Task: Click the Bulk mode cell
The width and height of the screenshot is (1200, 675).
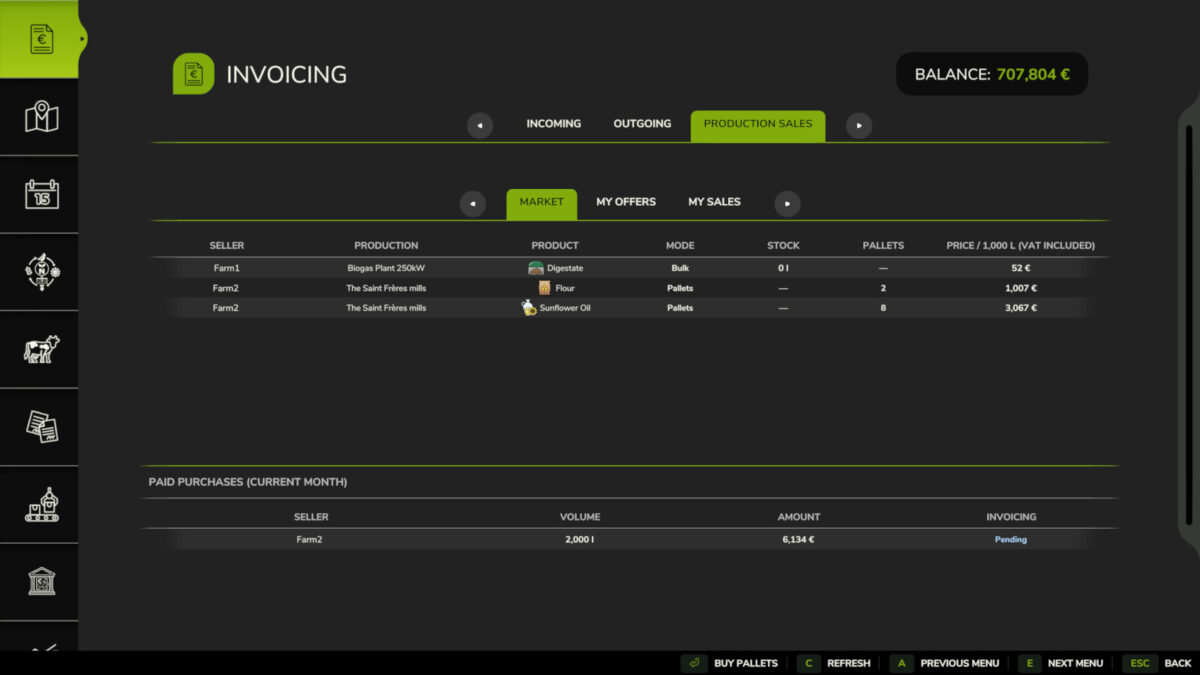Action: pos(680,268)
